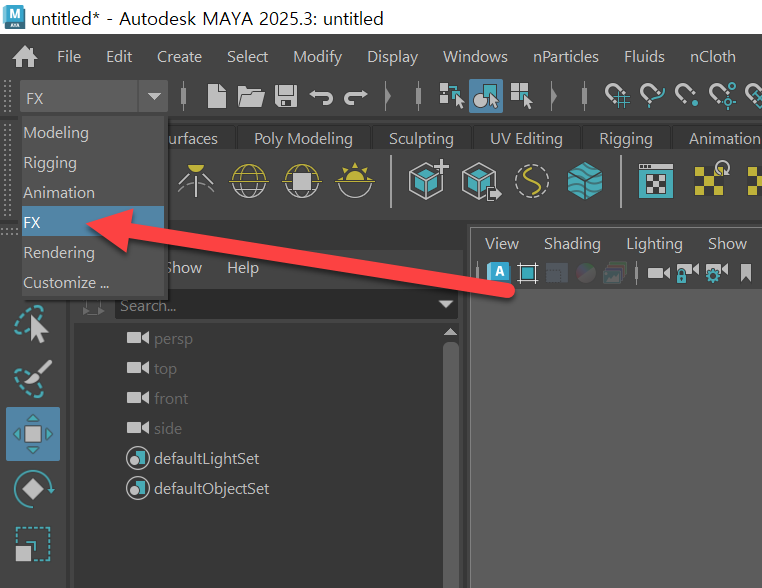Click cube with export arrow shelf icon
The width and height of the screenshot is (762, 588).
coord(481,181)
